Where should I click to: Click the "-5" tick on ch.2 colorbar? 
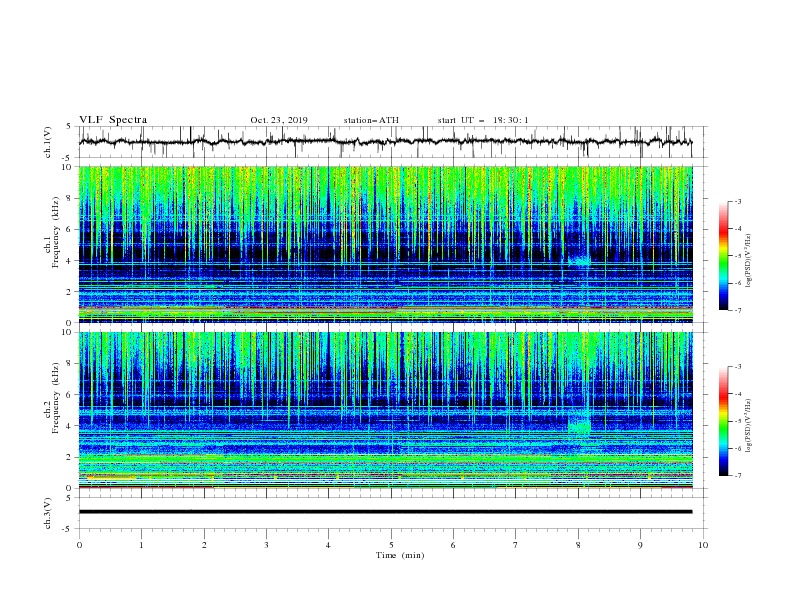(x=738, y=421)
